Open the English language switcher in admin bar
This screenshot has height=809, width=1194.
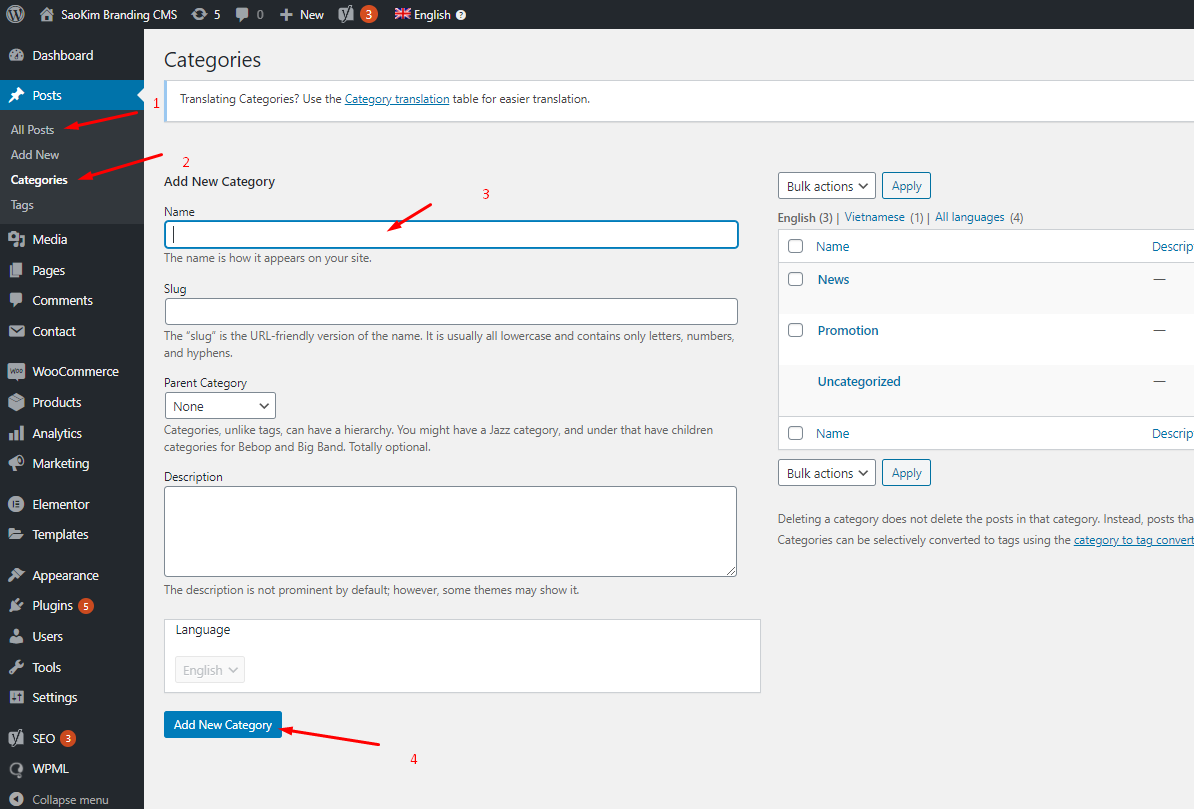431,14
